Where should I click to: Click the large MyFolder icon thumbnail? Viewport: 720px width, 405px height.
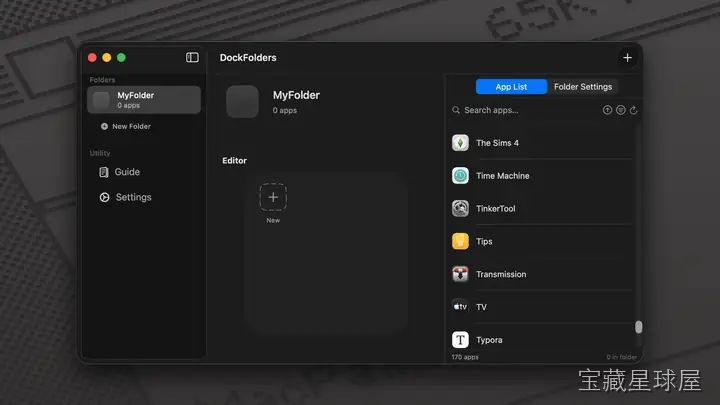(242, 101)
